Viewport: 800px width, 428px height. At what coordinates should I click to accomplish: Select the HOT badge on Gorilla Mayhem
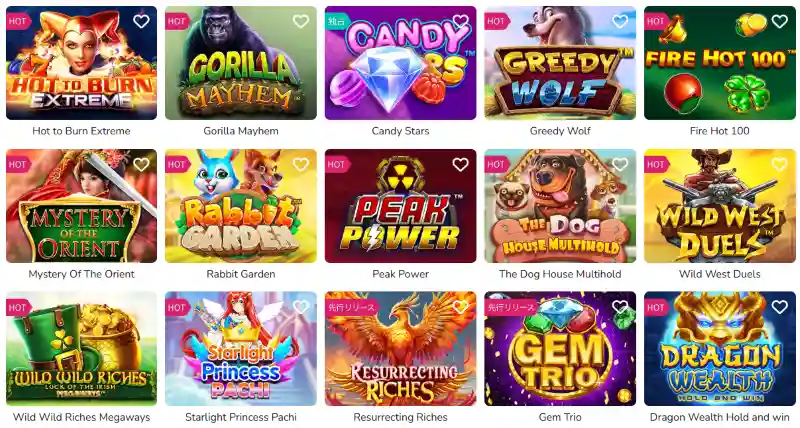pyautogui.click(x=177, y=21)
